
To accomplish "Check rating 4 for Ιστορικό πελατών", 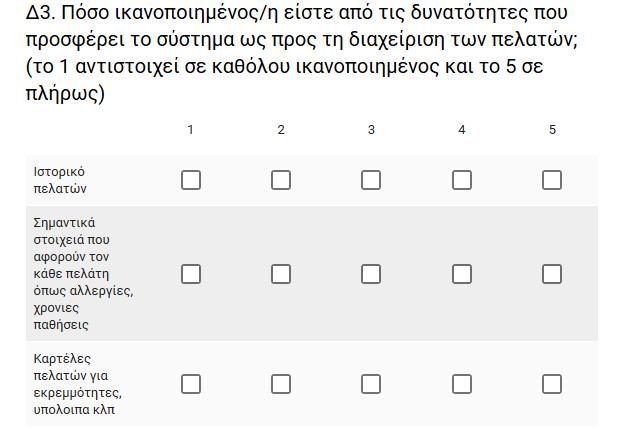I will 462,180.
